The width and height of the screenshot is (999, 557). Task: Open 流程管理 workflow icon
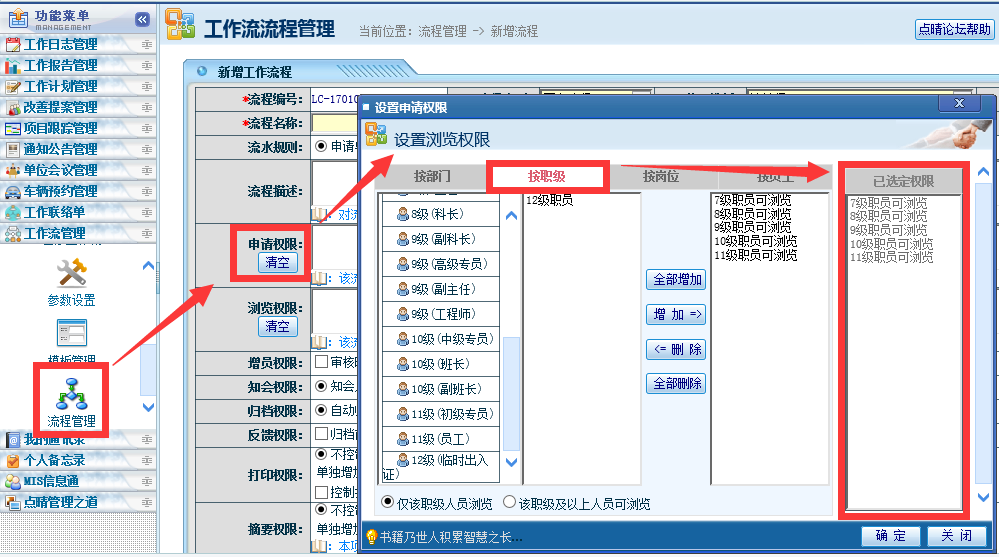(71, 394)
